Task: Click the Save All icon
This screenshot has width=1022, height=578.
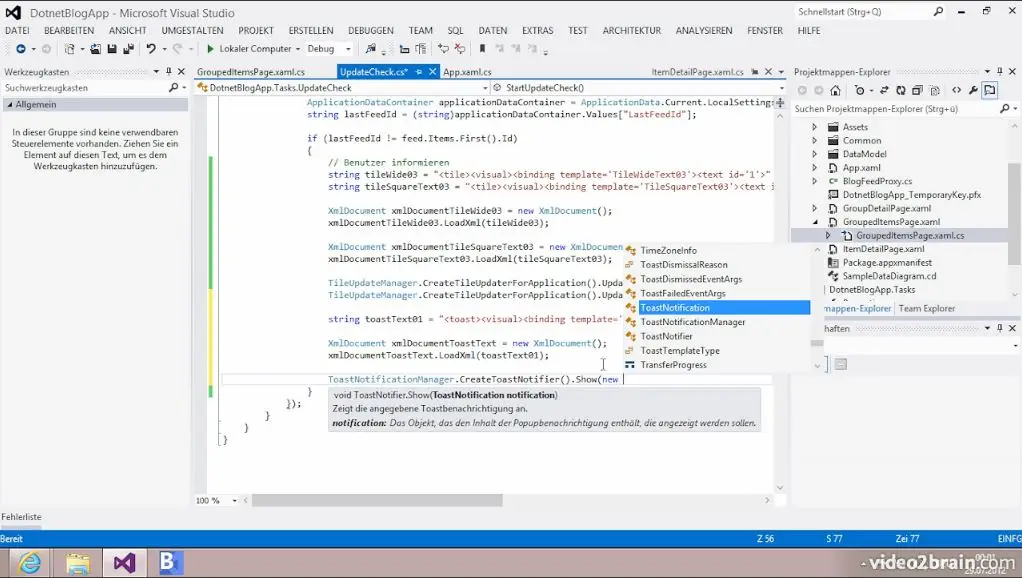Action: 128,49
